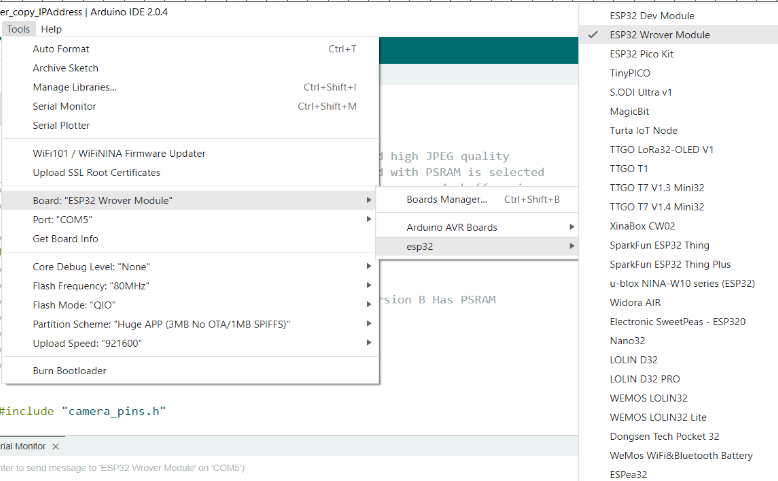Select Upload SSL Root Certificates
This screenshot has width=778, height=481.
(x=96, y=173)
